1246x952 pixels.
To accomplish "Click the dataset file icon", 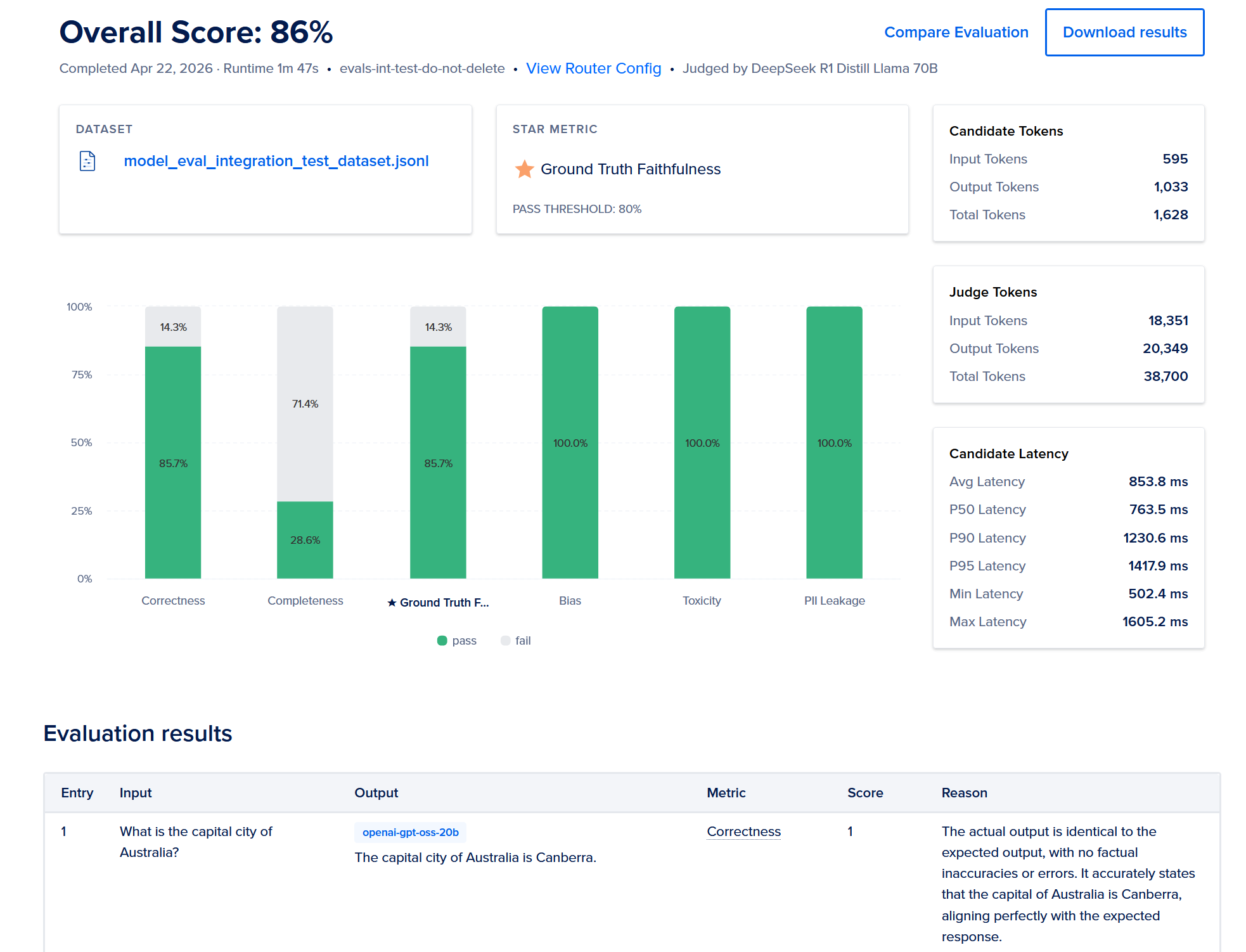I will [87, 161].
